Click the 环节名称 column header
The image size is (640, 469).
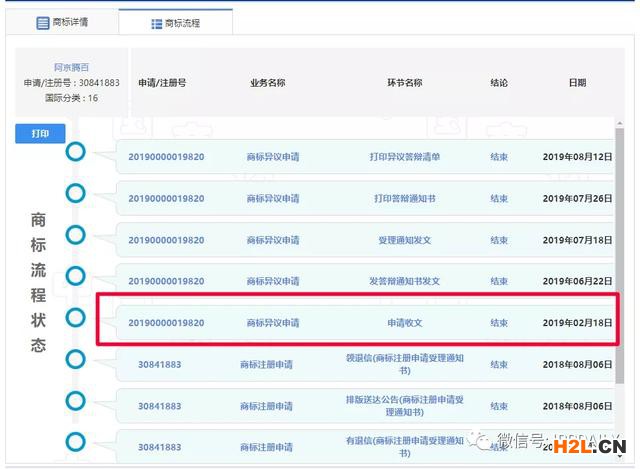click(x=404, y=83)
